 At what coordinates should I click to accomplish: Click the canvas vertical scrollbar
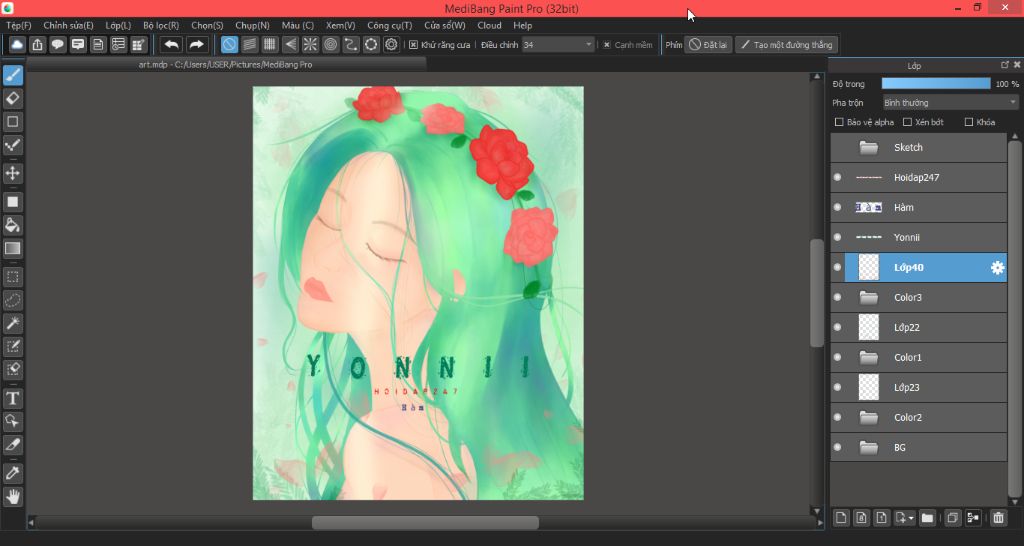click(x=816, y=293)
